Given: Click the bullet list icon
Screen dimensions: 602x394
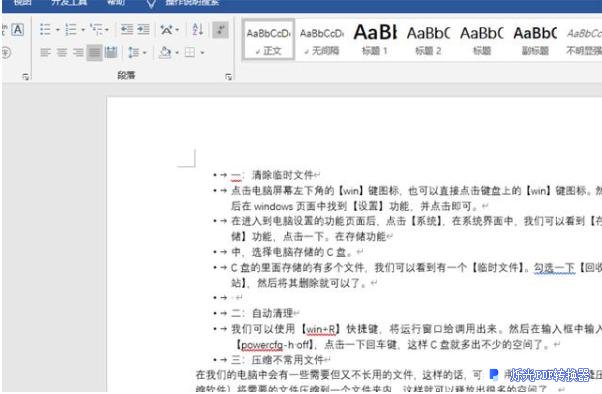Looking at the screenshot, I should pos(45,30).
